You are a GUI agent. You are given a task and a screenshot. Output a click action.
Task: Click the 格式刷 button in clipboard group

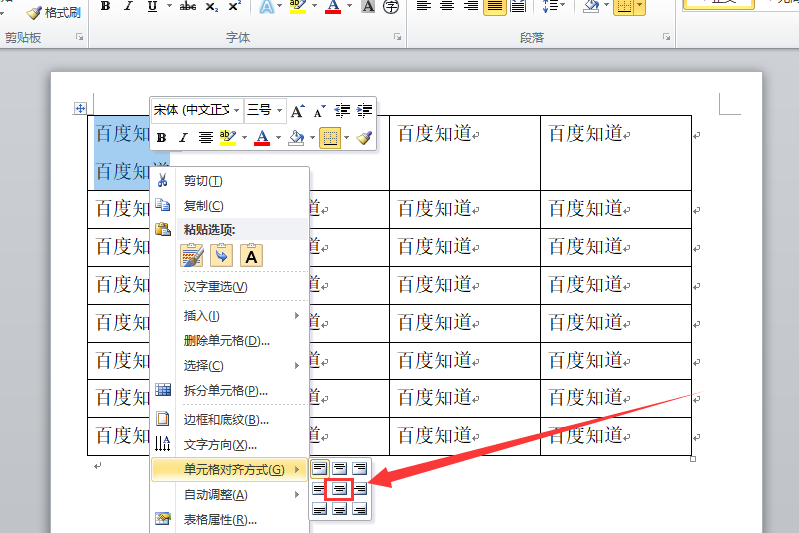click(x=55, y=12)
